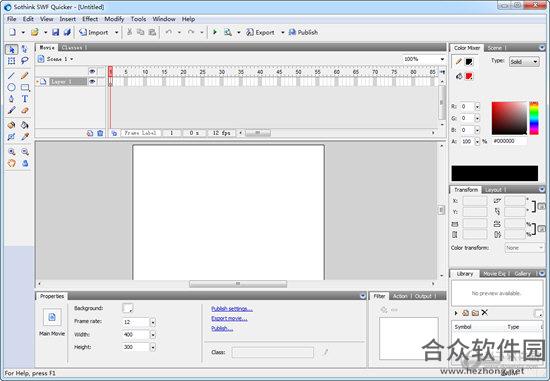Select the arrow Selection tool
The height and width of the screenshot is (381, 550).
tap(12, 49)
